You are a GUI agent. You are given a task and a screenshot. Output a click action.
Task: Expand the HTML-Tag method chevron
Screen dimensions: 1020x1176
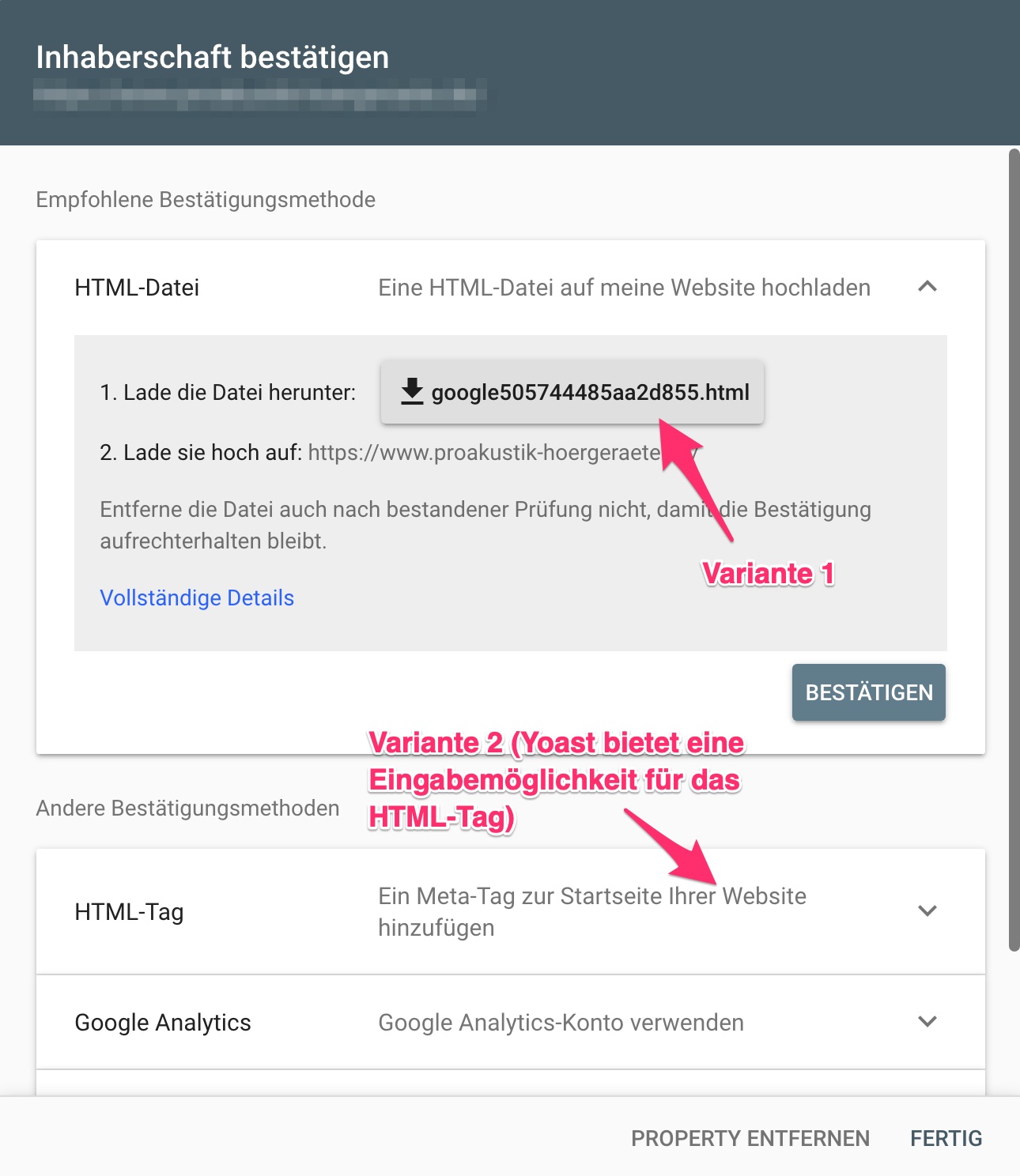click(x=927, y=911)
